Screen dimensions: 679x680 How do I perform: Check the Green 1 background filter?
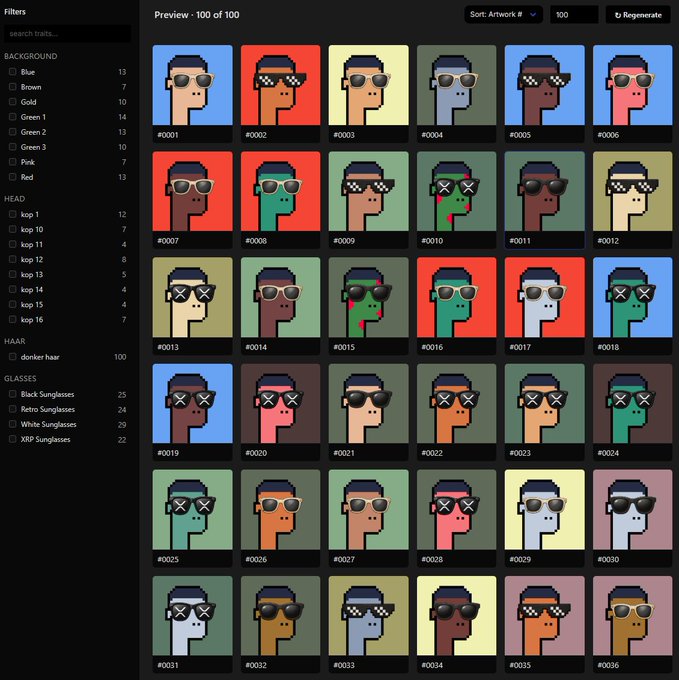[x=13, y=117]
